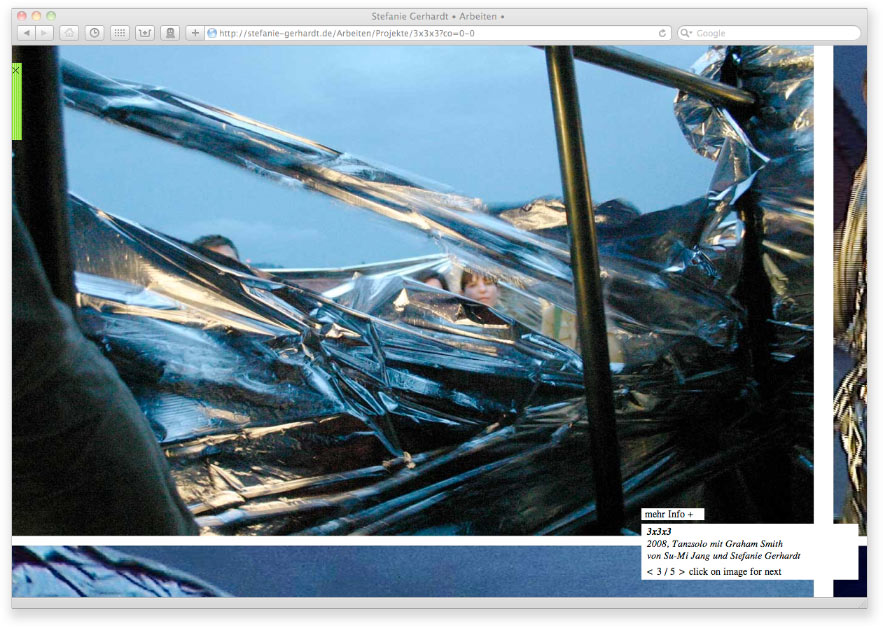
Task: Click the toolbar icon left of the plus button
Action: click(x=170, y=33)
